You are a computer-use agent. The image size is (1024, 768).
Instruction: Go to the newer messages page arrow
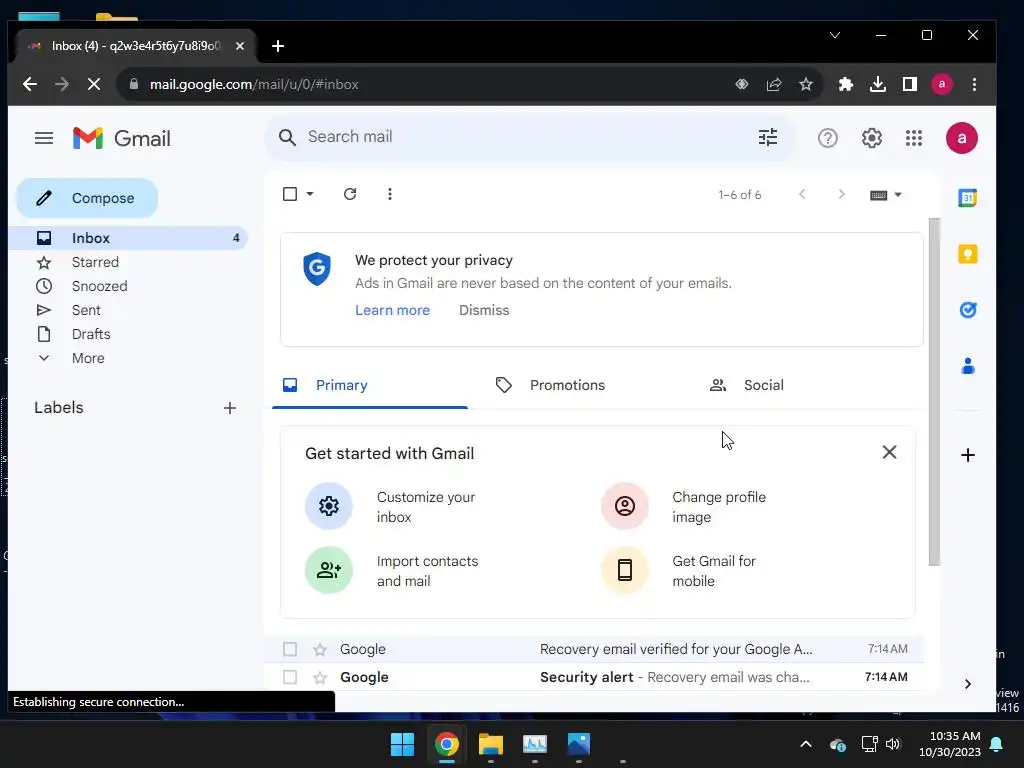click(802, 194)
